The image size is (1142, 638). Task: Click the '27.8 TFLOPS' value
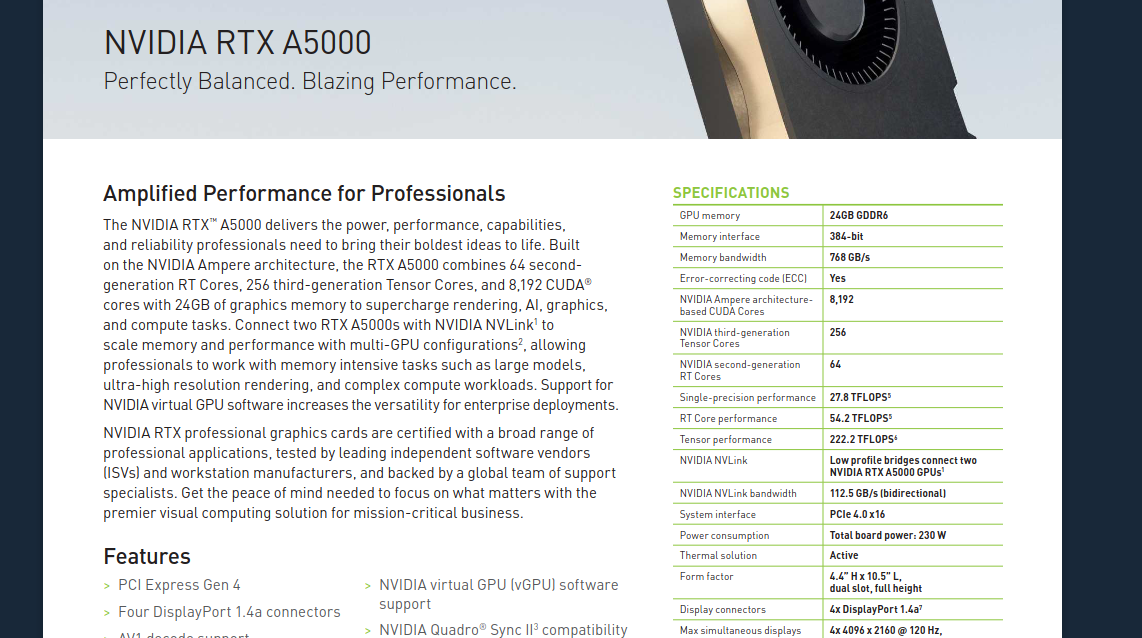click(860, 397)
